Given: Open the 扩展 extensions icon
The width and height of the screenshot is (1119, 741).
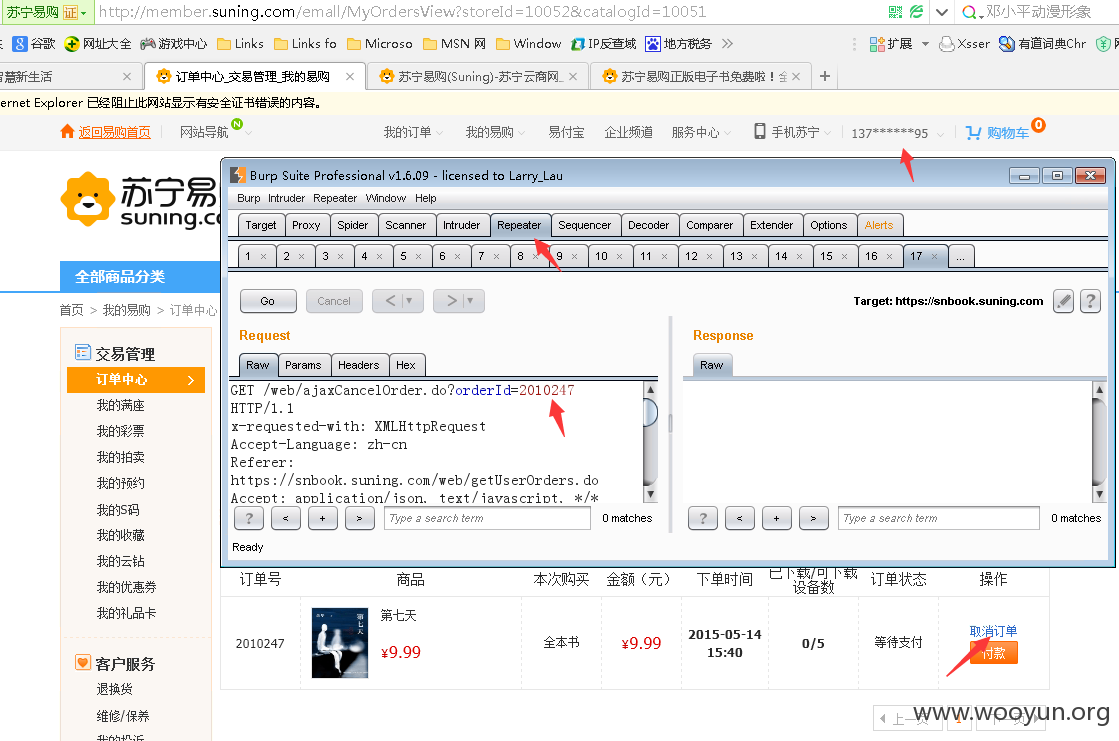Looking at the screenshot, I should coord(877,44).
